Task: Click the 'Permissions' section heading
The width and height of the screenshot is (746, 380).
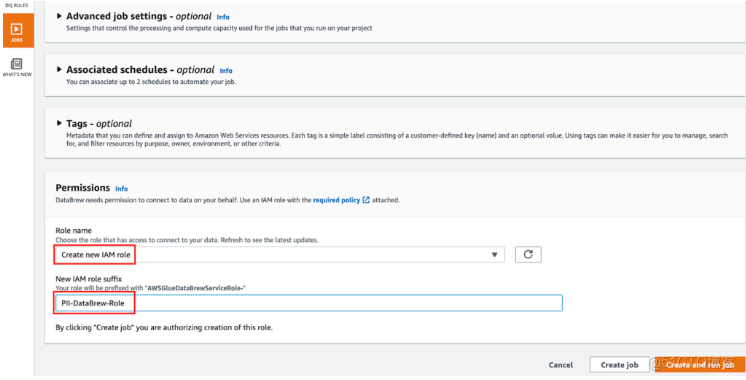Action: pos(83,187)
